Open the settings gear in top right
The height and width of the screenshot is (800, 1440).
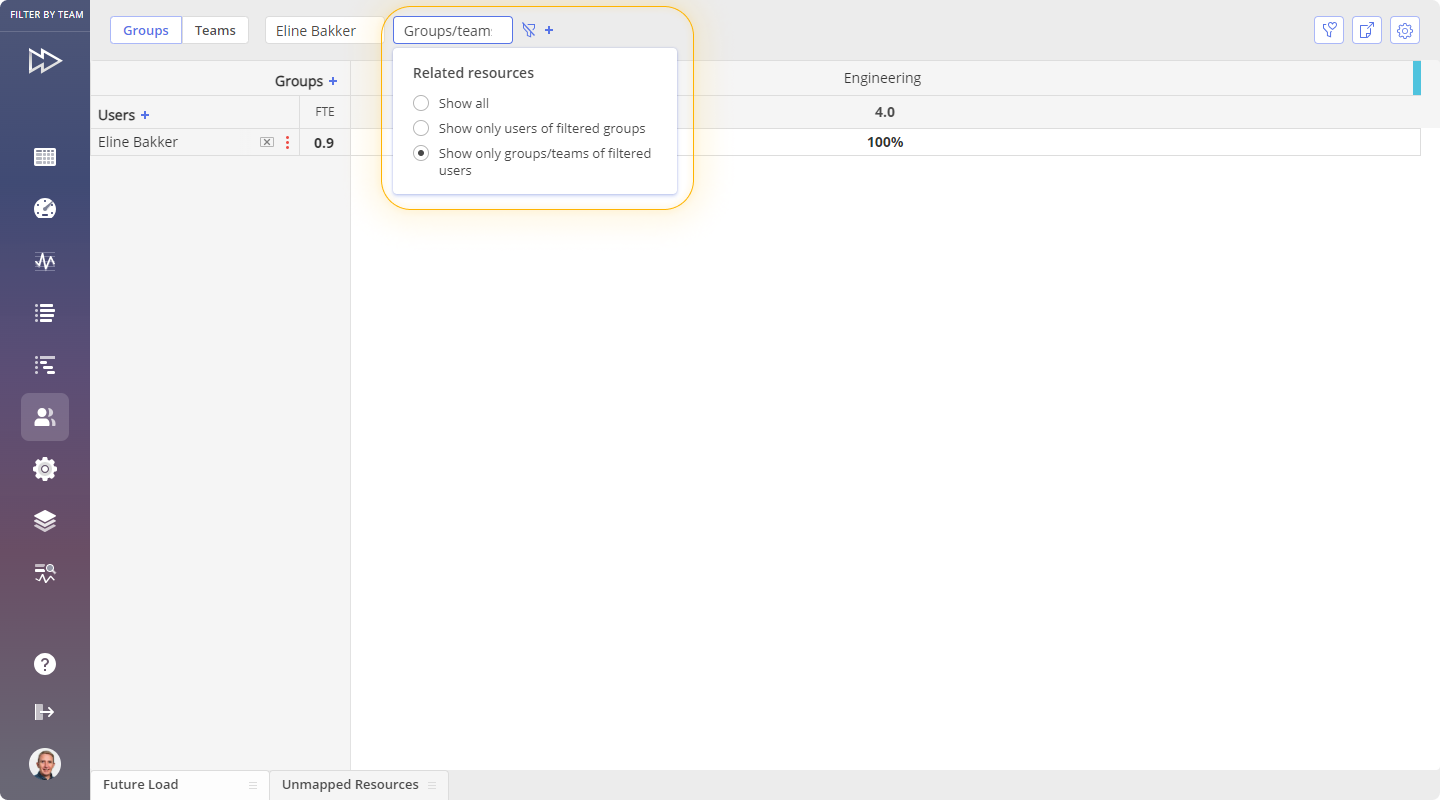coord(1405,30)
